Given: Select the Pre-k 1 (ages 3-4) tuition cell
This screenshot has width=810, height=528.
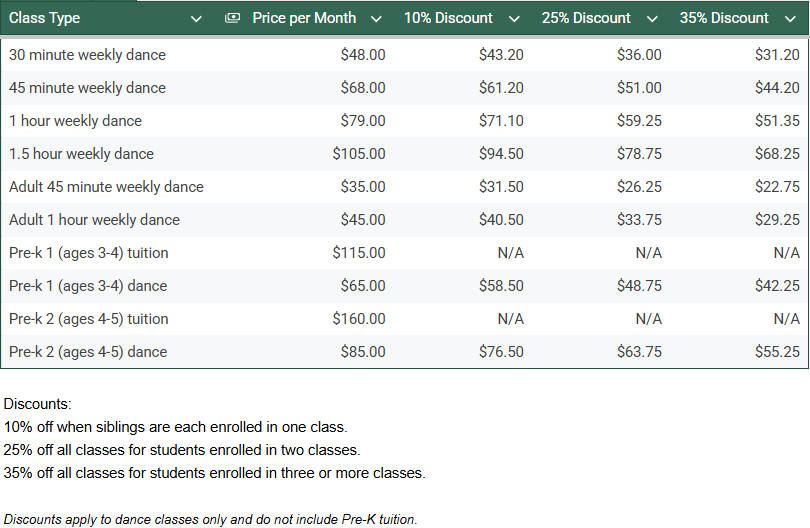Looking at the screenshot, I should tap(88, 253).
